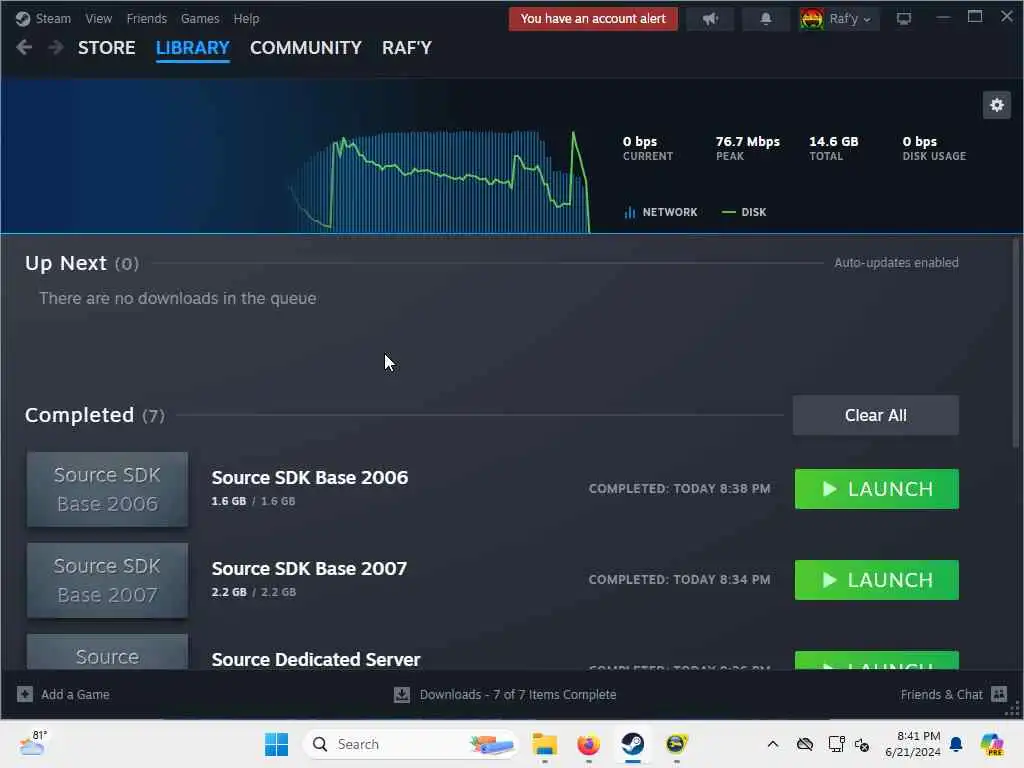Show hidden system tray icons
This screenshot has height=768, width=1024.
[x=773, y=744]
